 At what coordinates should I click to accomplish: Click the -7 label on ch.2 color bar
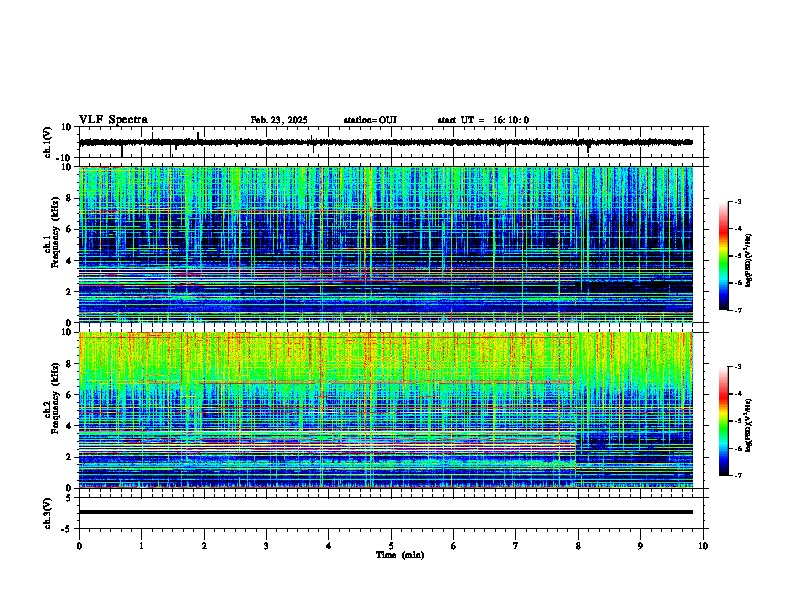[738, 475]
